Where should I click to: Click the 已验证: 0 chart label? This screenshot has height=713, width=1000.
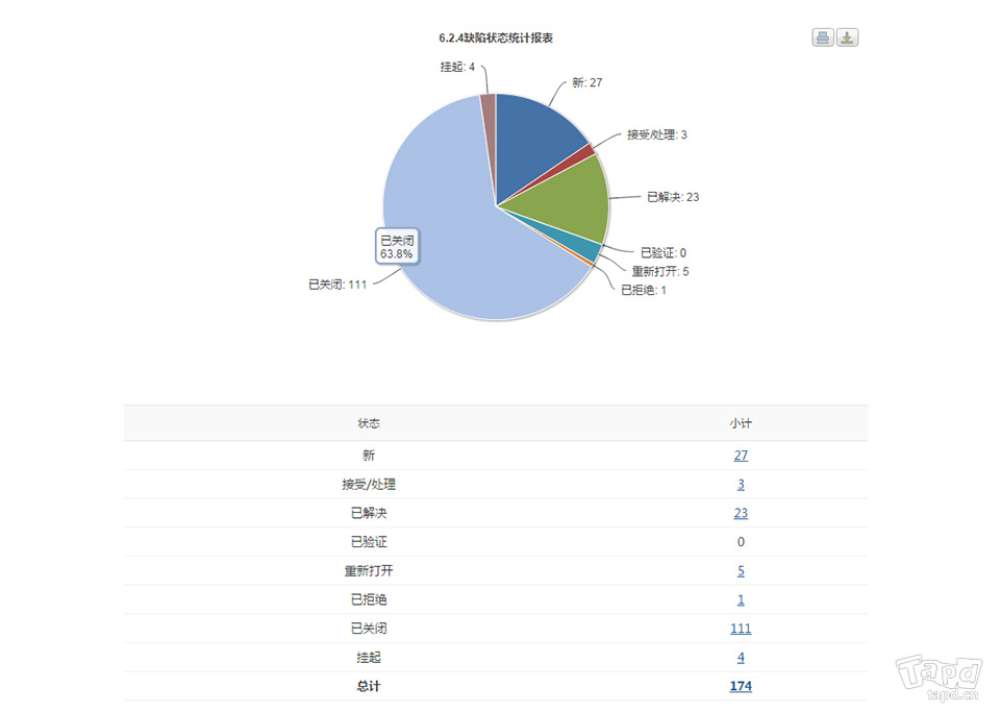coord(663,253)
